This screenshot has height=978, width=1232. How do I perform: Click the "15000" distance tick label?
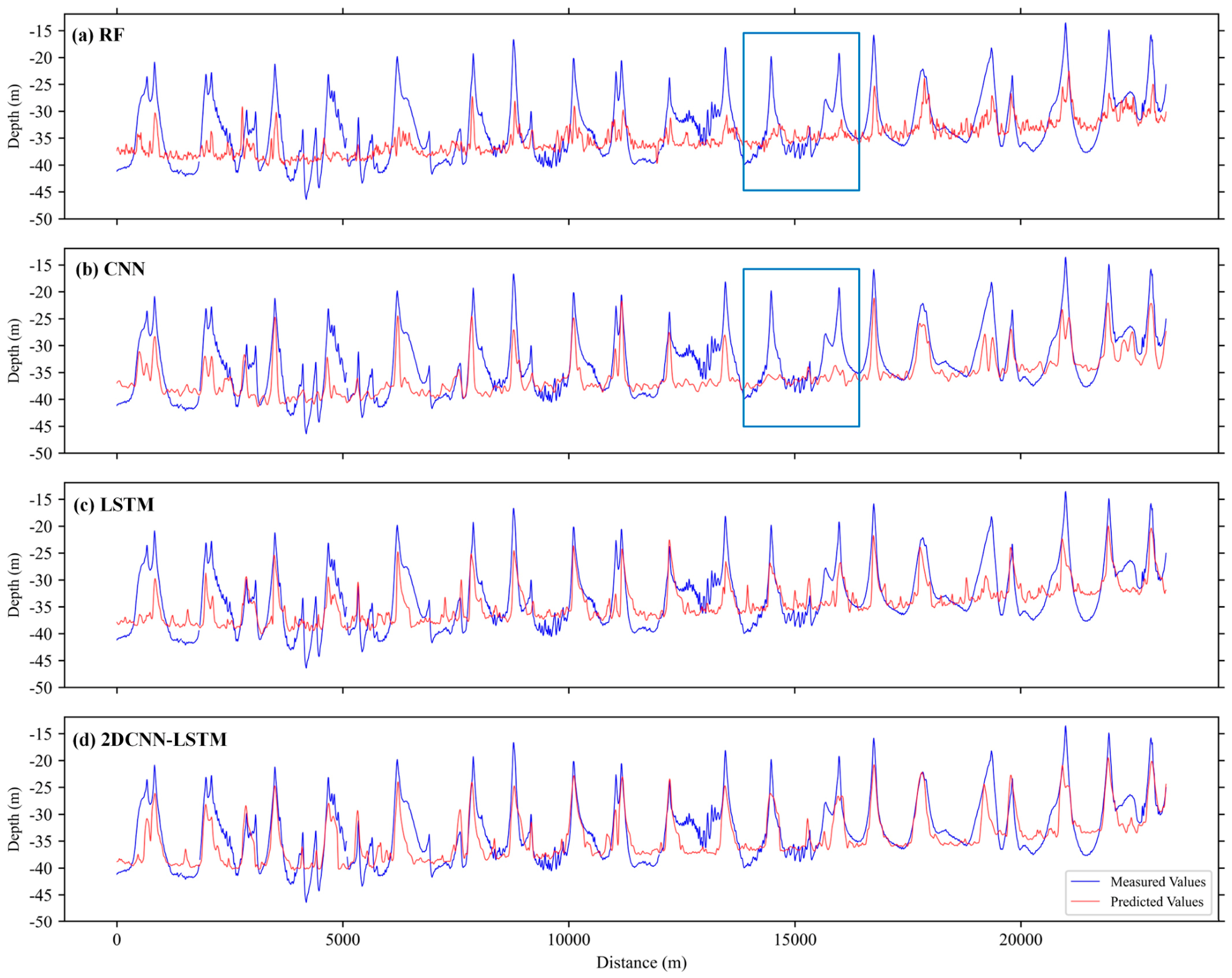click(795, 939)
